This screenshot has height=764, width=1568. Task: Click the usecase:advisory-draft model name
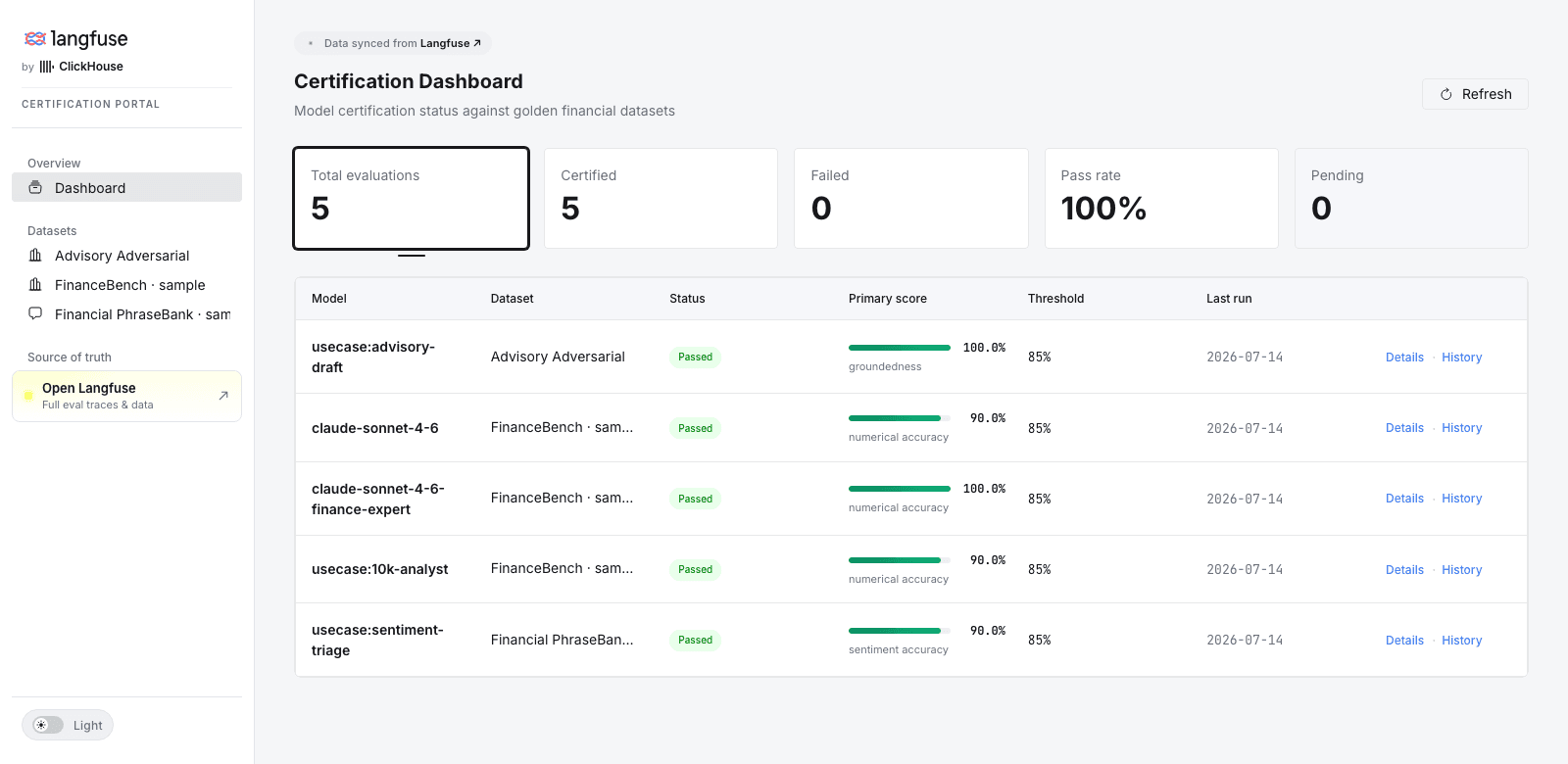tap(373, 358)
